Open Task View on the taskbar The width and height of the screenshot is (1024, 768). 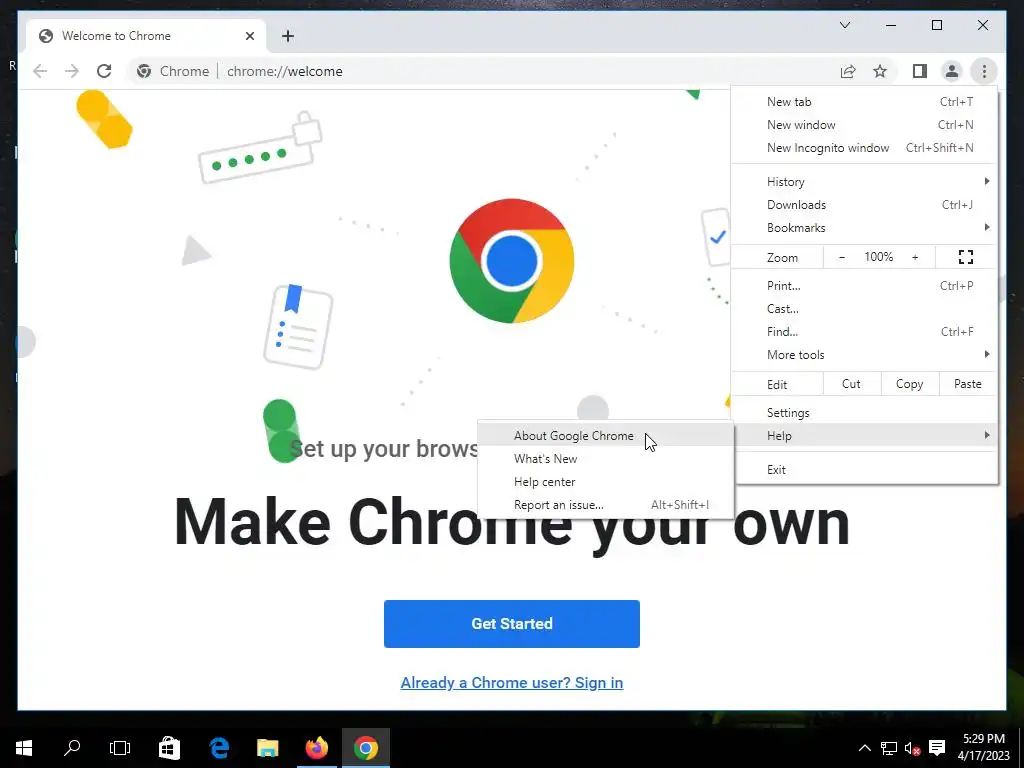coord(120,748)
